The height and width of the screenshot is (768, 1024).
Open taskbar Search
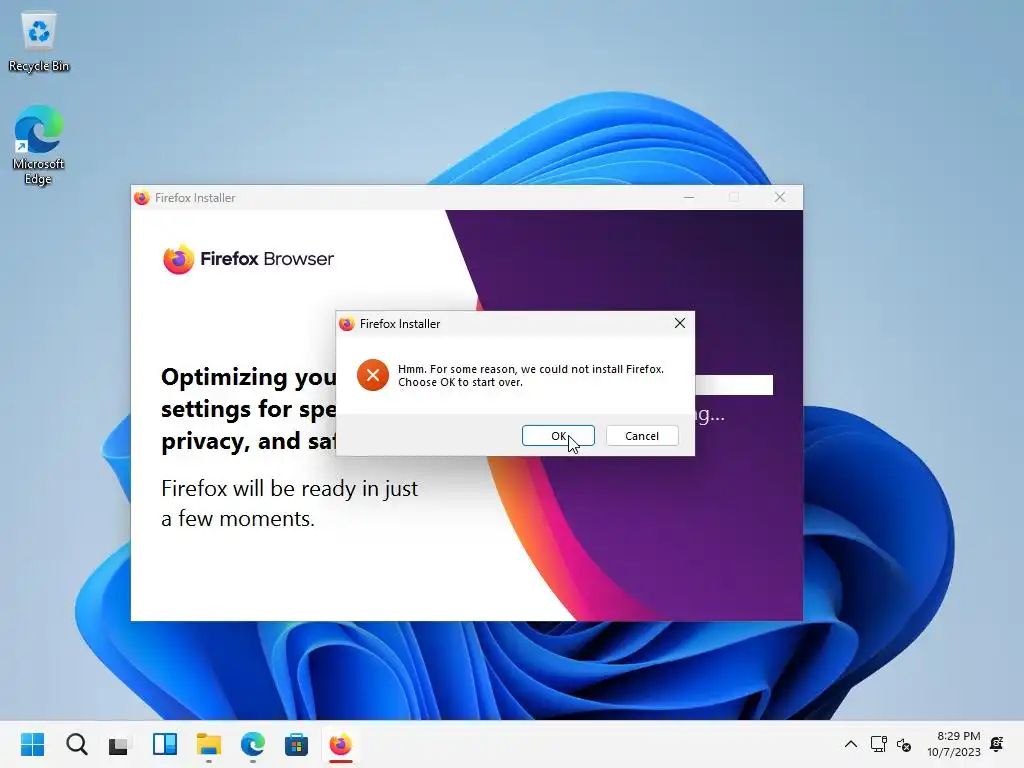(76, 744)
